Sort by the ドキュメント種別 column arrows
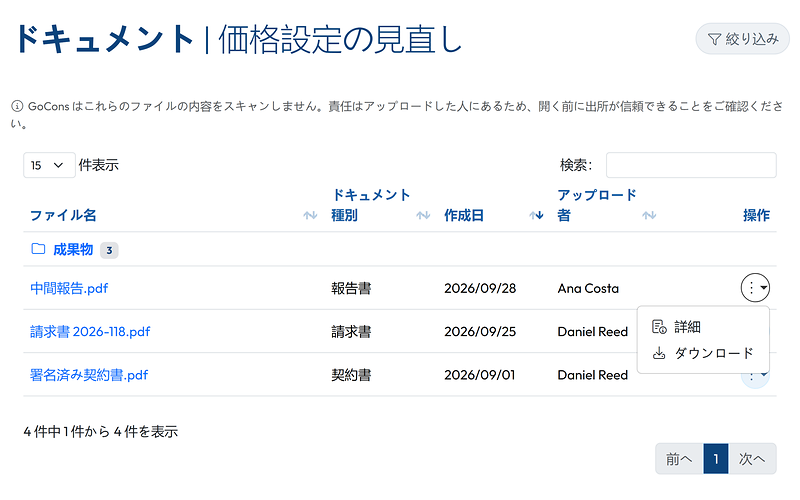 [423, 215]
